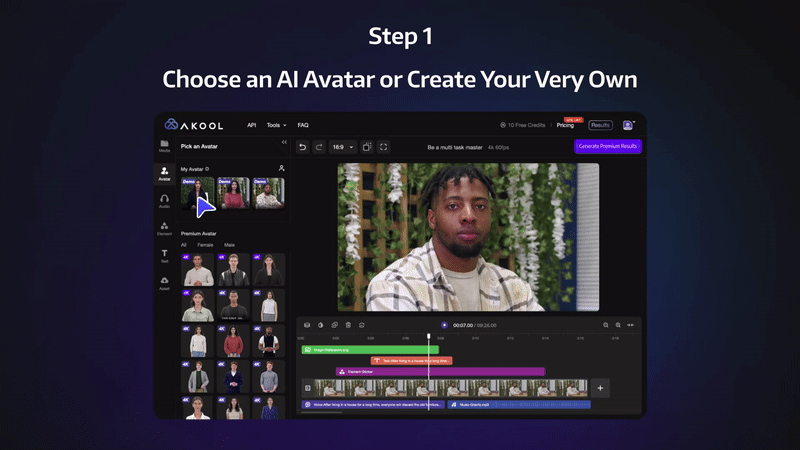
Task: Filter premium avatars by Male
Action: pyautogui.click(x=229, y=244)
